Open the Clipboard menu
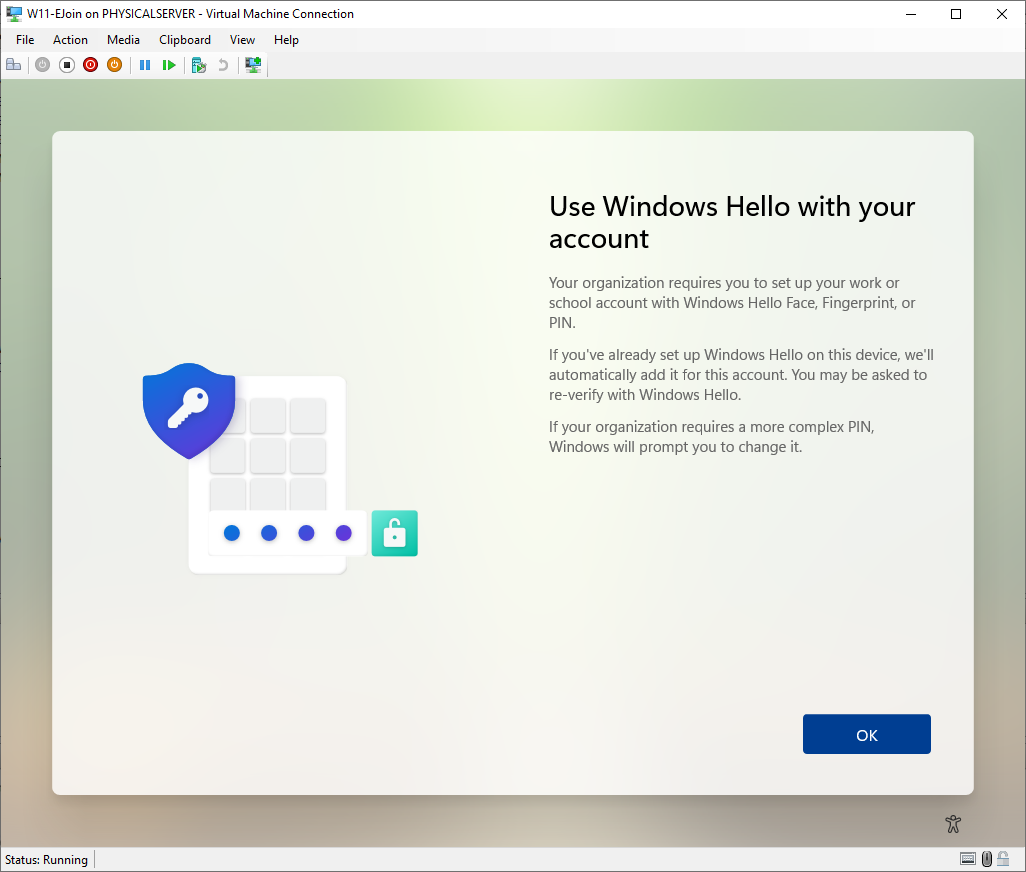Screen dimensions: 1026x872 [185, 40]
